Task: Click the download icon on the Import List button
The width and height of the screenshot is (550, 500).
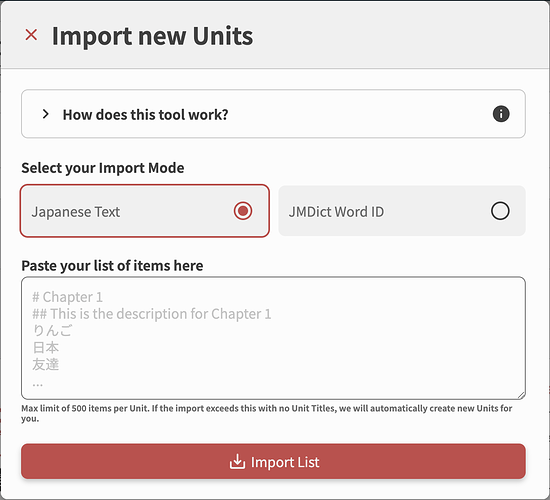Action: [237, 462]
